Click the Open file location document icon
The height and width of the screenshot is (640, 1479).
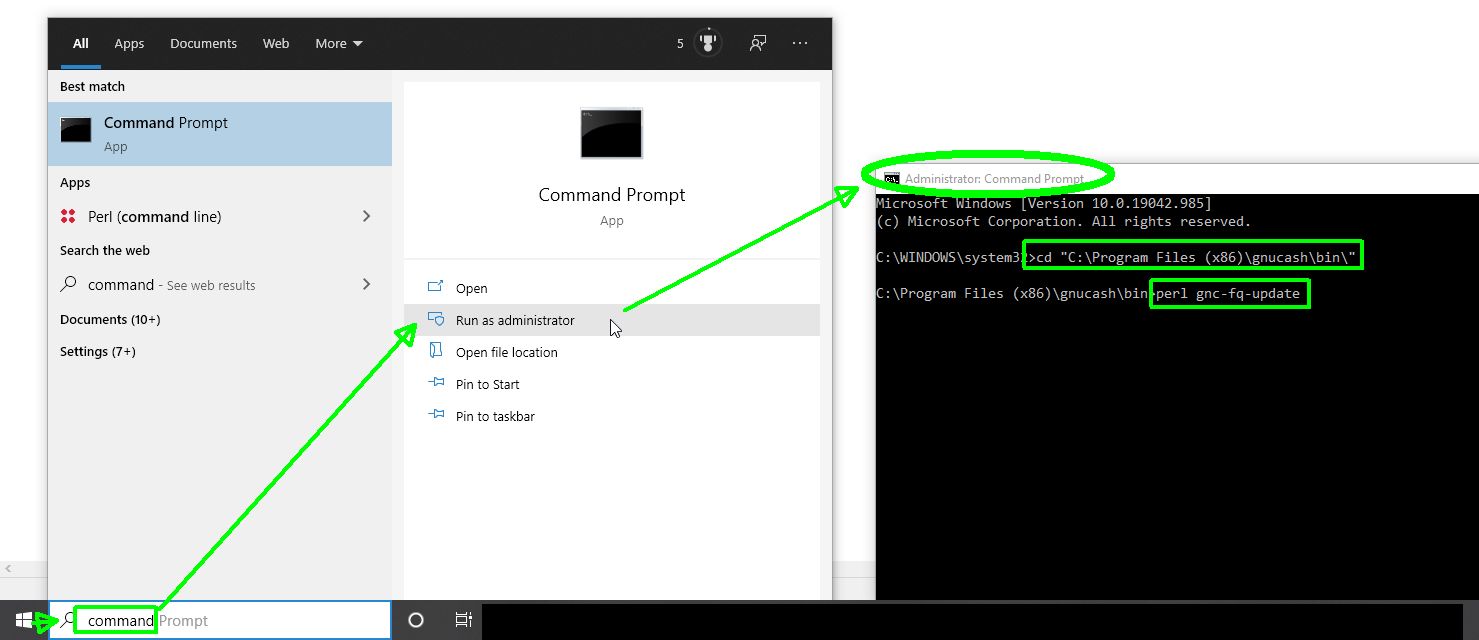pyautogui.click(x=435, y=351)
